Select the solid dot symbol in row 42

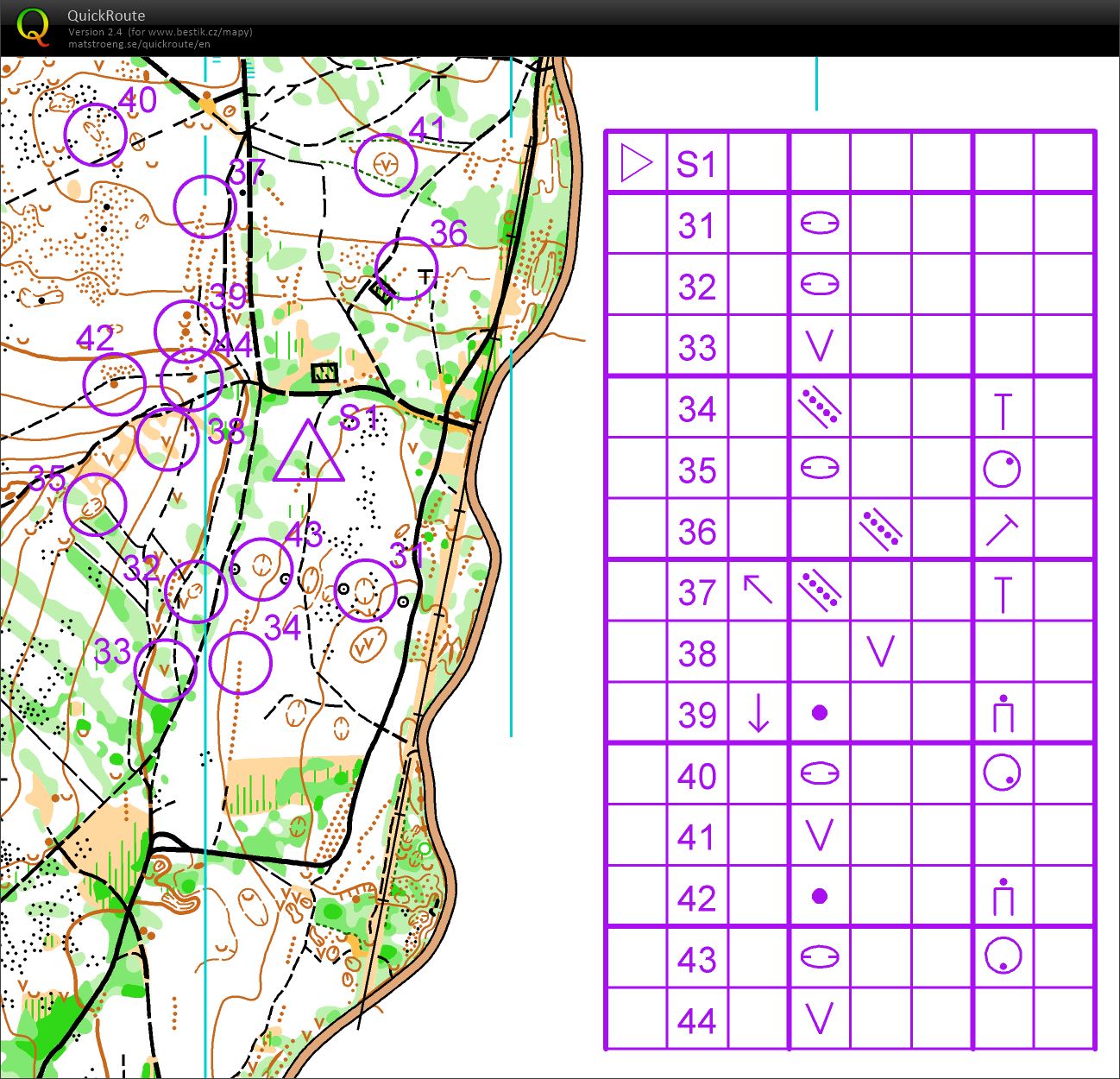[x=819, y=897]
